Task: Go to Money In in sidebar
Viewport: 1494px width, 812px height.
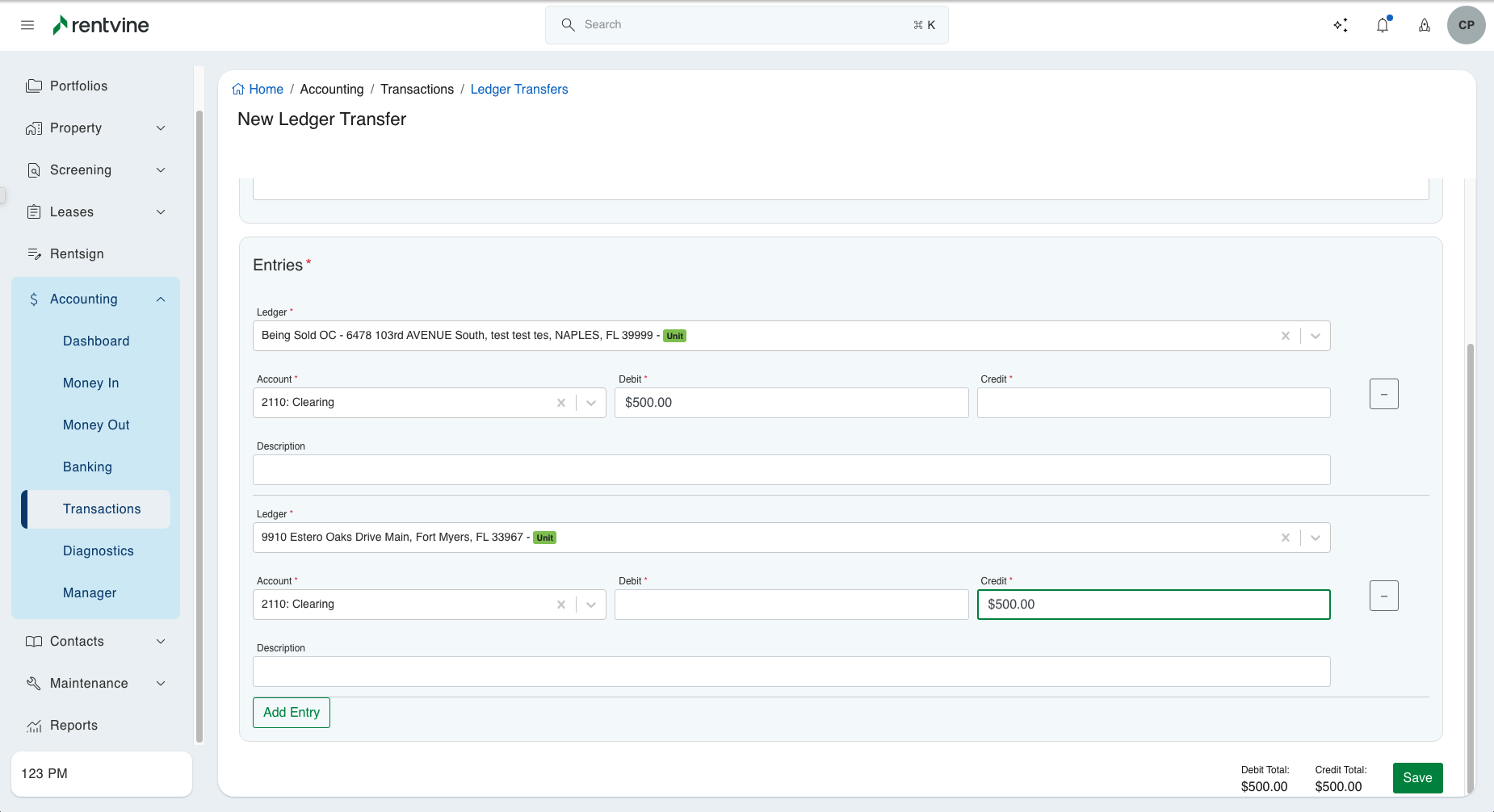Action: pyautogui.click(x=90, y=383)
